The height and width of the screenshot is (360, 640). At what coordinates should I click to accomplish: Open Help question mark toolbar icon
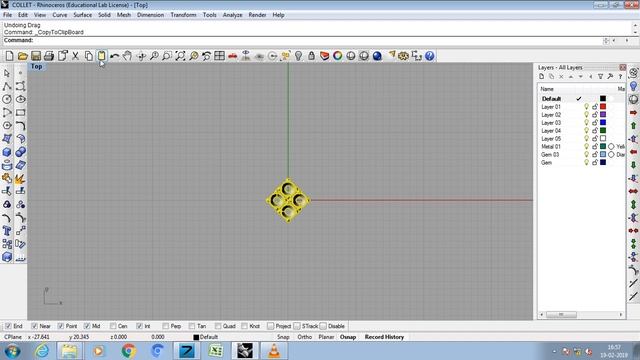tap(429, 56)
